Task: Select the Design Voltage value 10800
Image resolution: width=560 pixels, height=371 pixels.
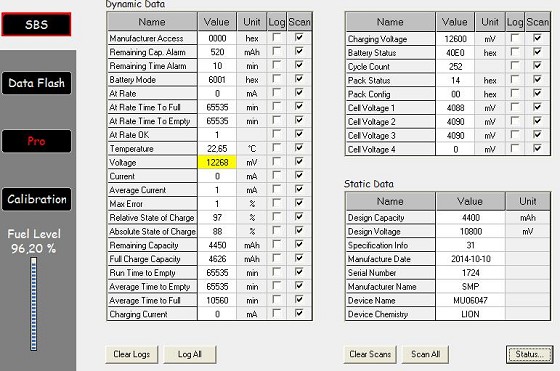Action: click(471, 231)
